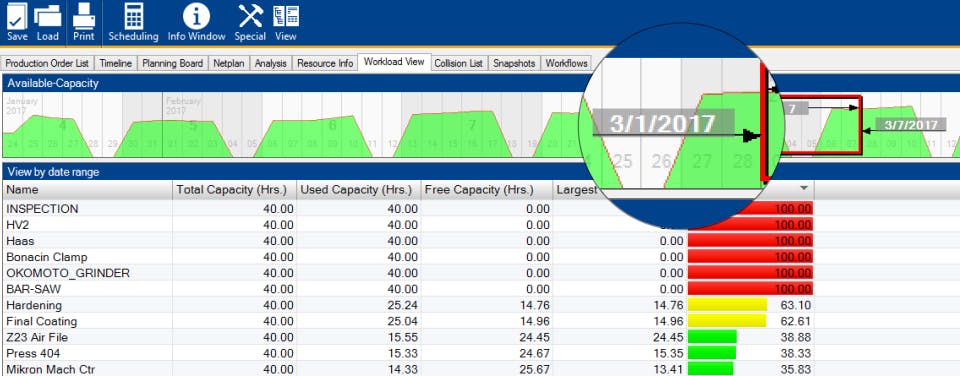960x376 pixels.
Task: Select the HV2 resource row
Action: coord(408,225)
